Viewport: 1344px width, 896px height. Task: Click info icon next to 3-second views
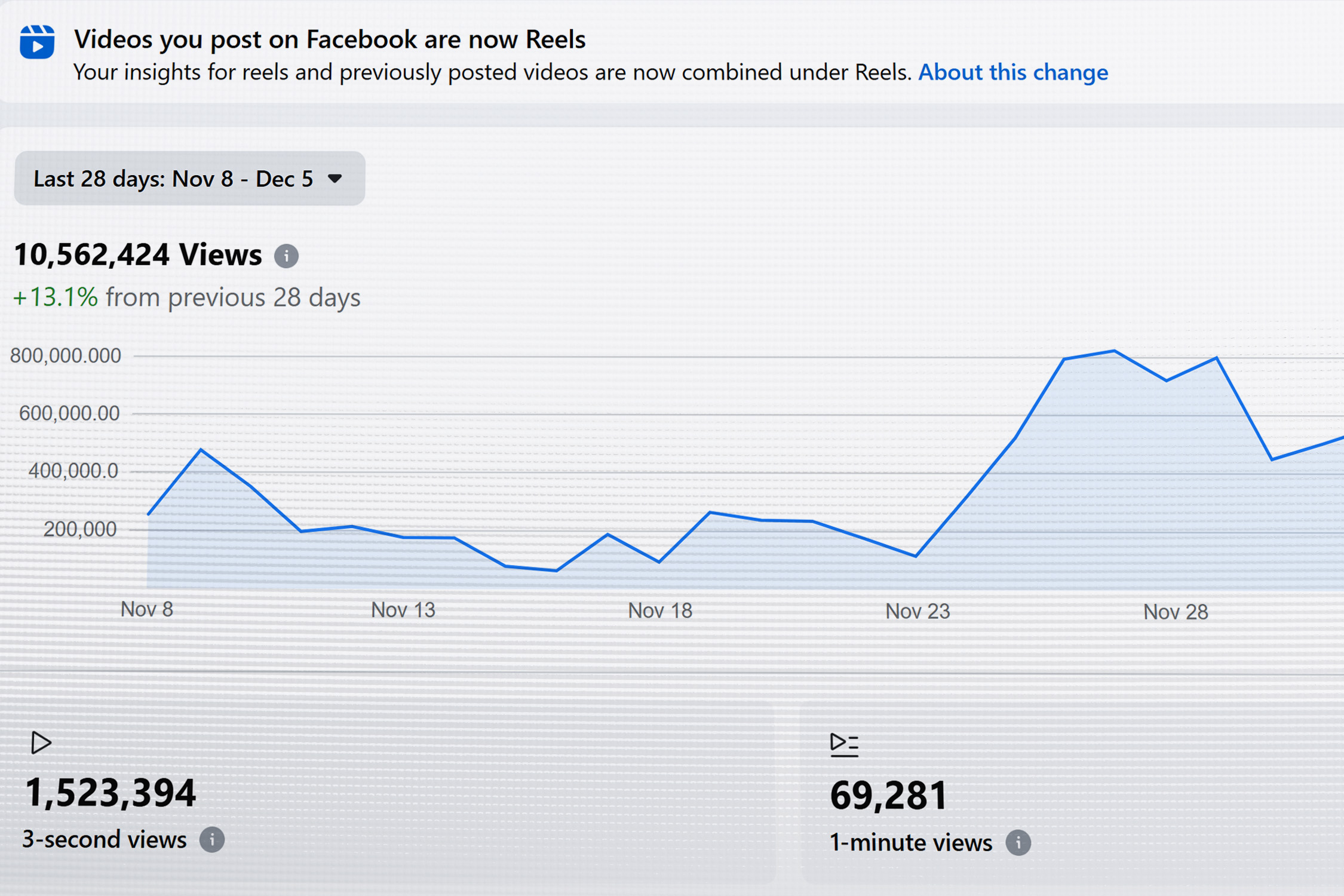[212, 840]
